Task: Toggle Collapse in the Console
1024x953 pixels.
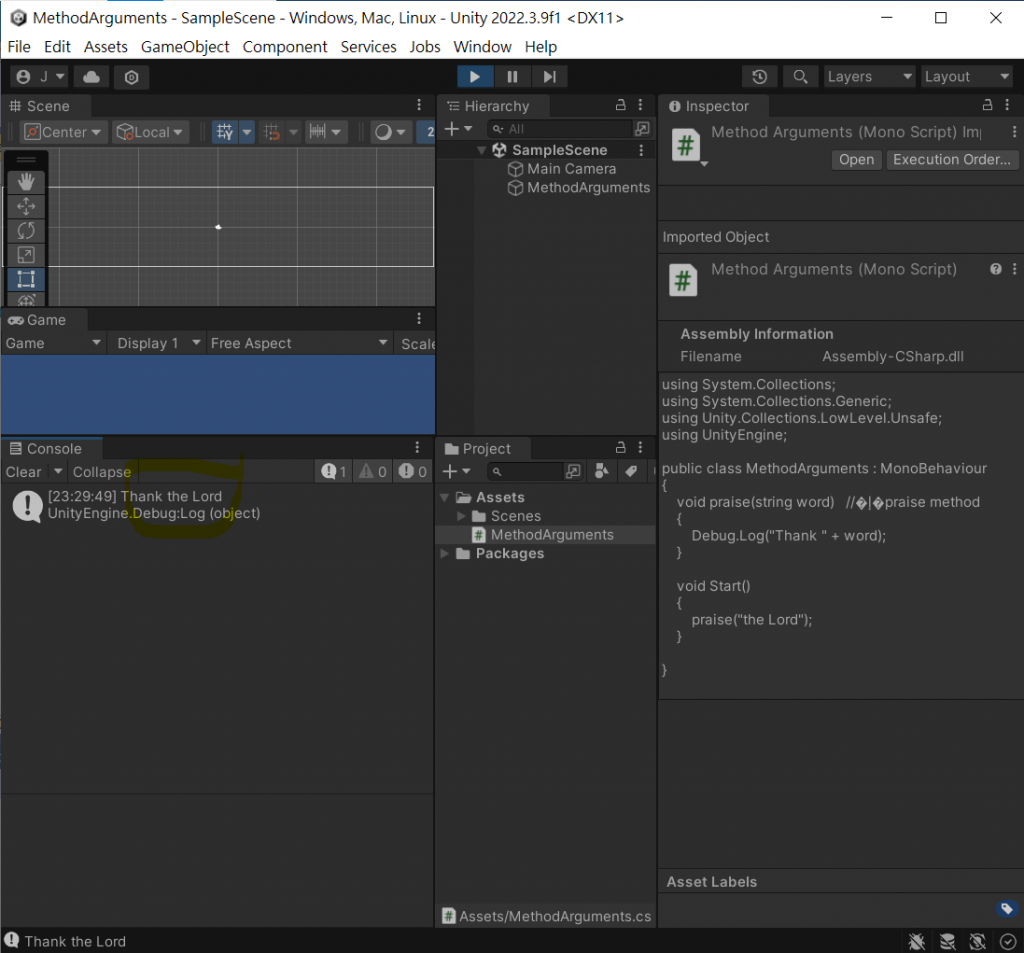Action: [102, 472]
